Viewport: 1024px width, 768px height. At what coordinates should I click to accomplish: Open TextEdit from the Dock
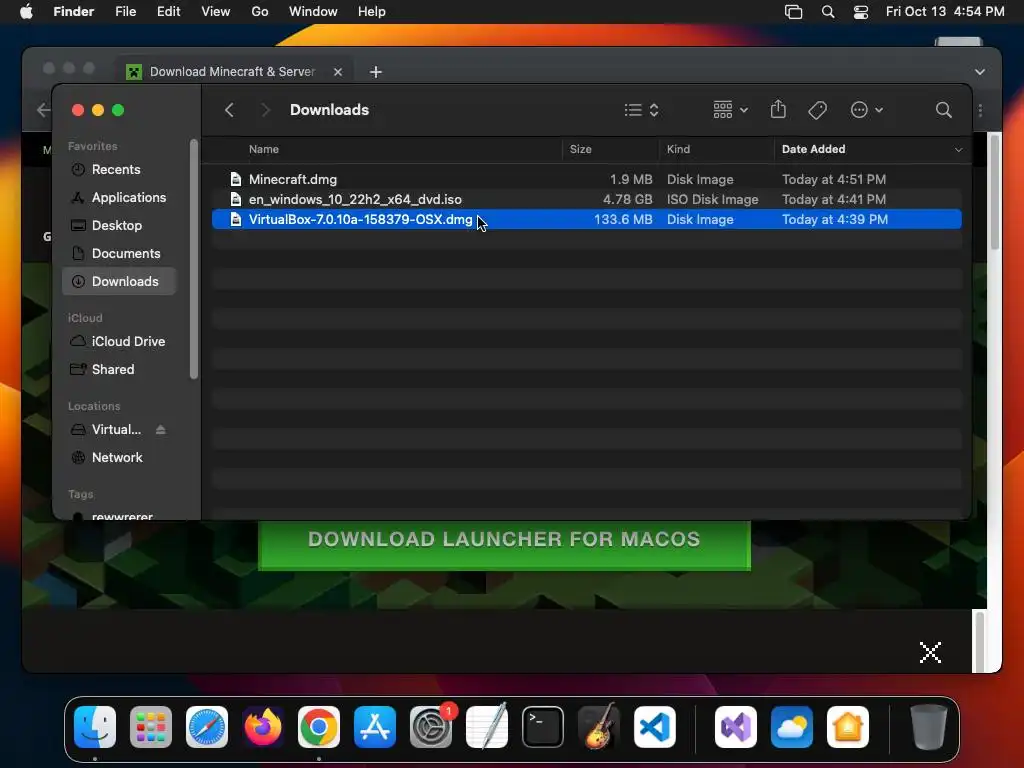coord(487,727)
